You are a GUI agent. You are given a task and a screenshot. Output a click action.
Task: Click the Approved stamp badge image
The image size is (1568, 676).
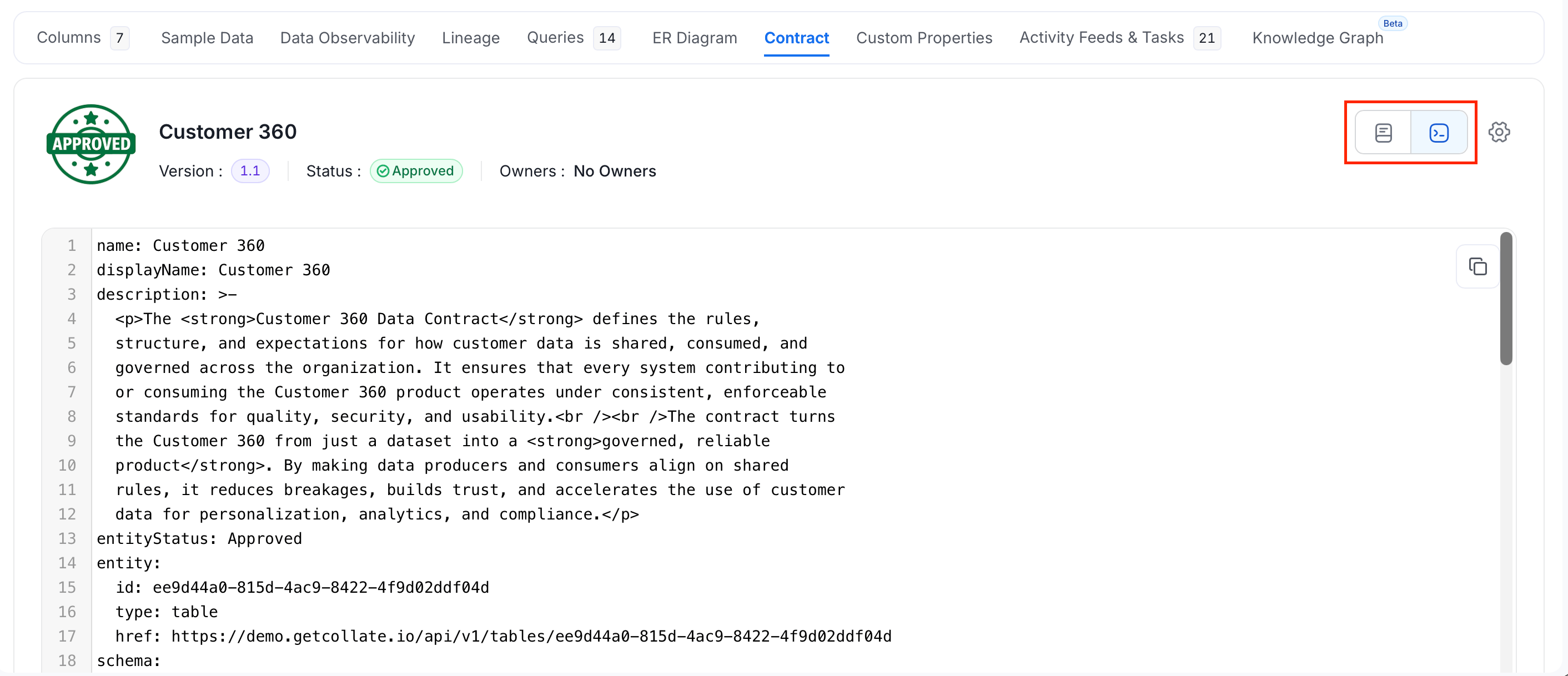[91, 144]
